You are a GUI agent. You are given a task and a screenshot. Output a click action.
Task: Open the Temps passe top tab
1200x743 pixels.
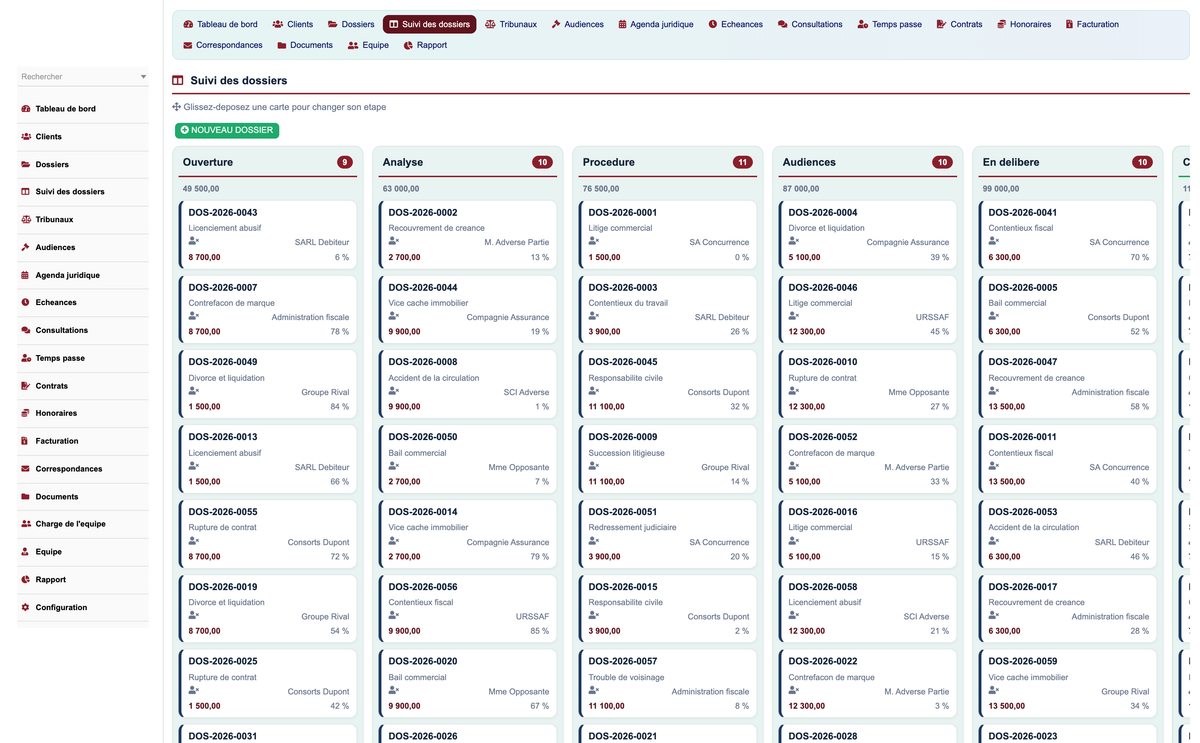890,24
